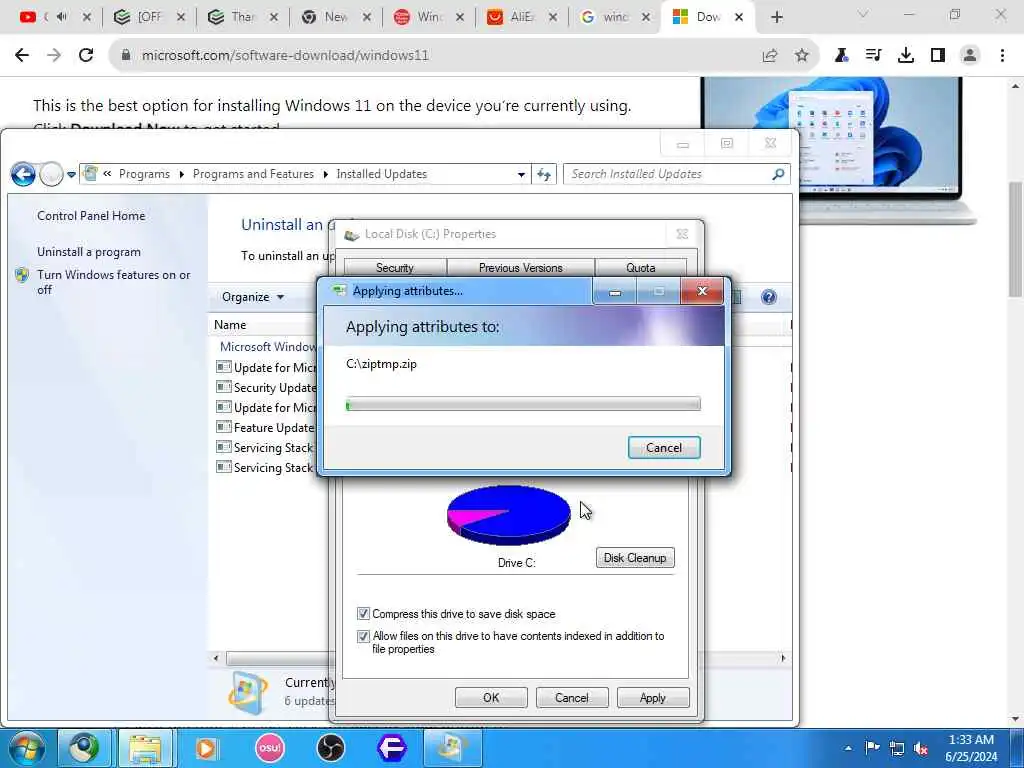Click the share page icon in address bar
The height and width of the screenshot is (768, 1024).
[x=770, y=56]
